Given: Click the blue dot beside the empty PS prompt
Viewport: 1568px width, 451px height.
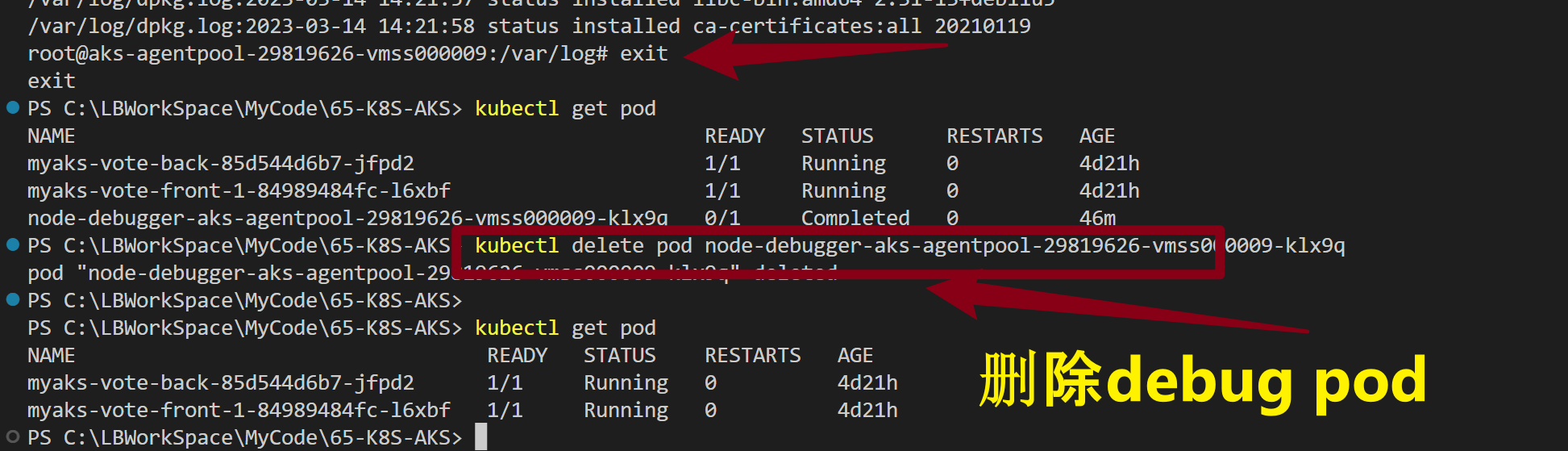Looking at the screenshot, I should click(x=13, y=299).
